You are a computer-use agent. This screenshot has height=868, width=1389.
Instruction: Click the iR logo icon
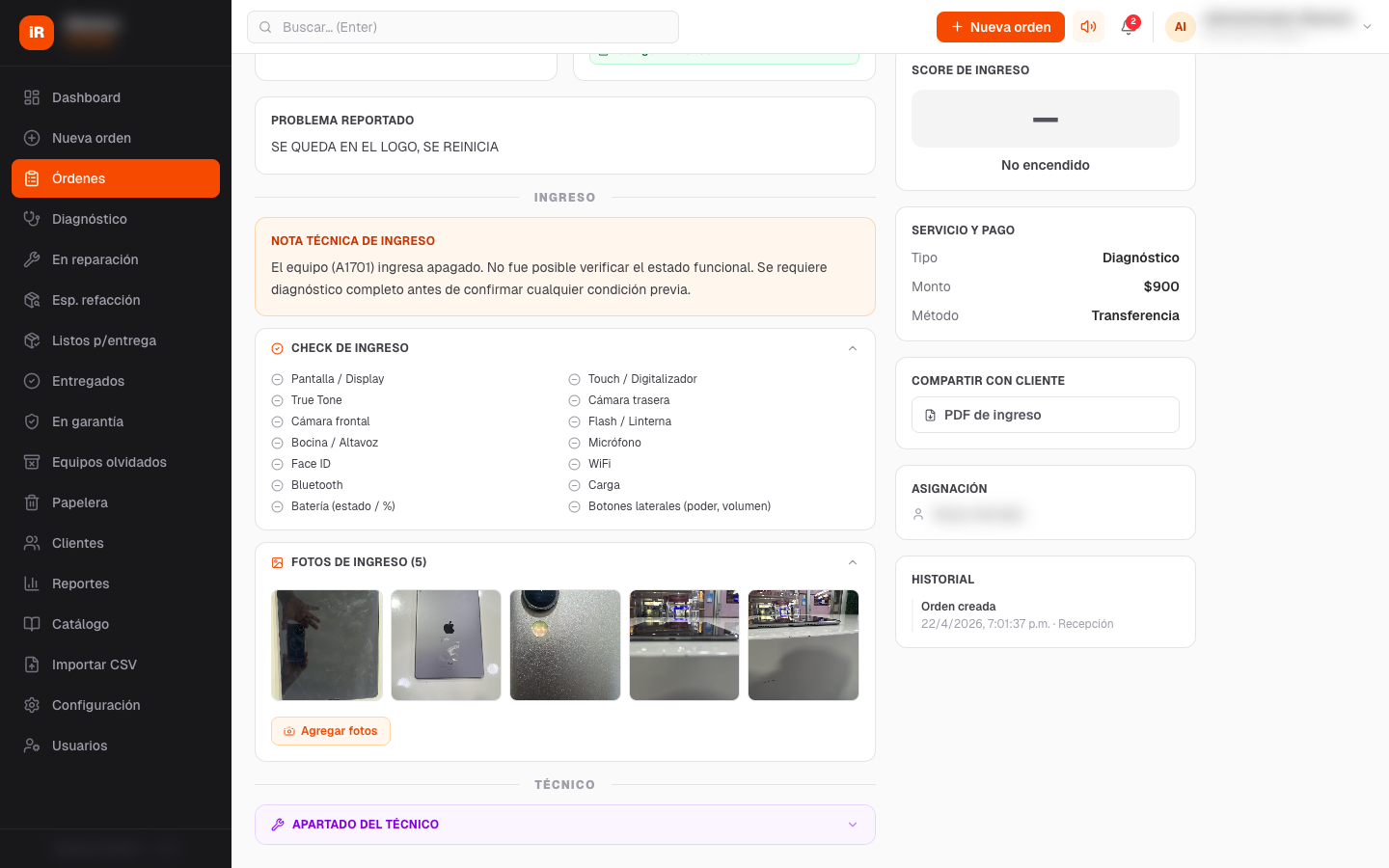(37, 32)
